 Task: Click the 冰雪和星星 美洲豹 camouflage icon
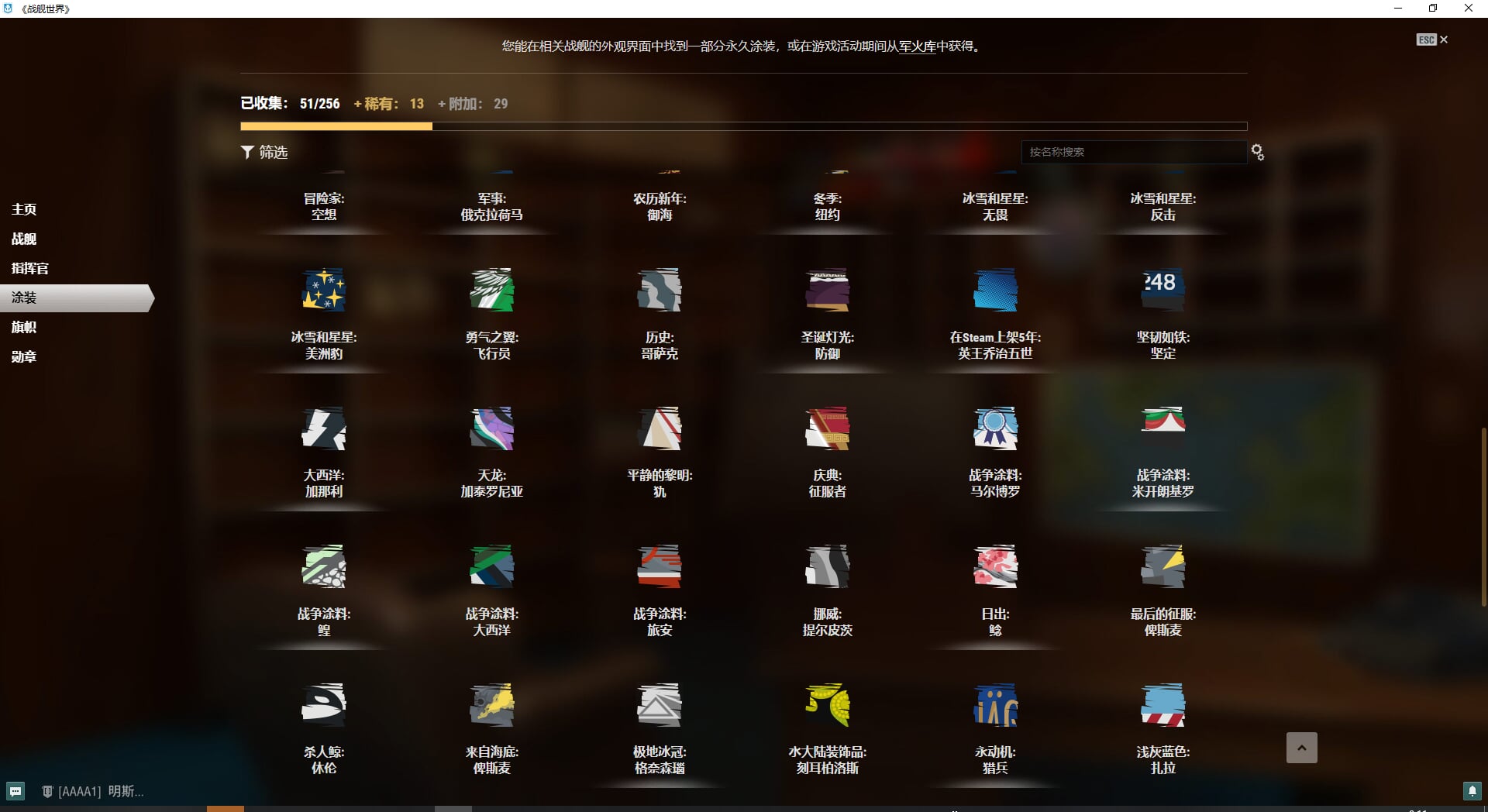point(323,290)
